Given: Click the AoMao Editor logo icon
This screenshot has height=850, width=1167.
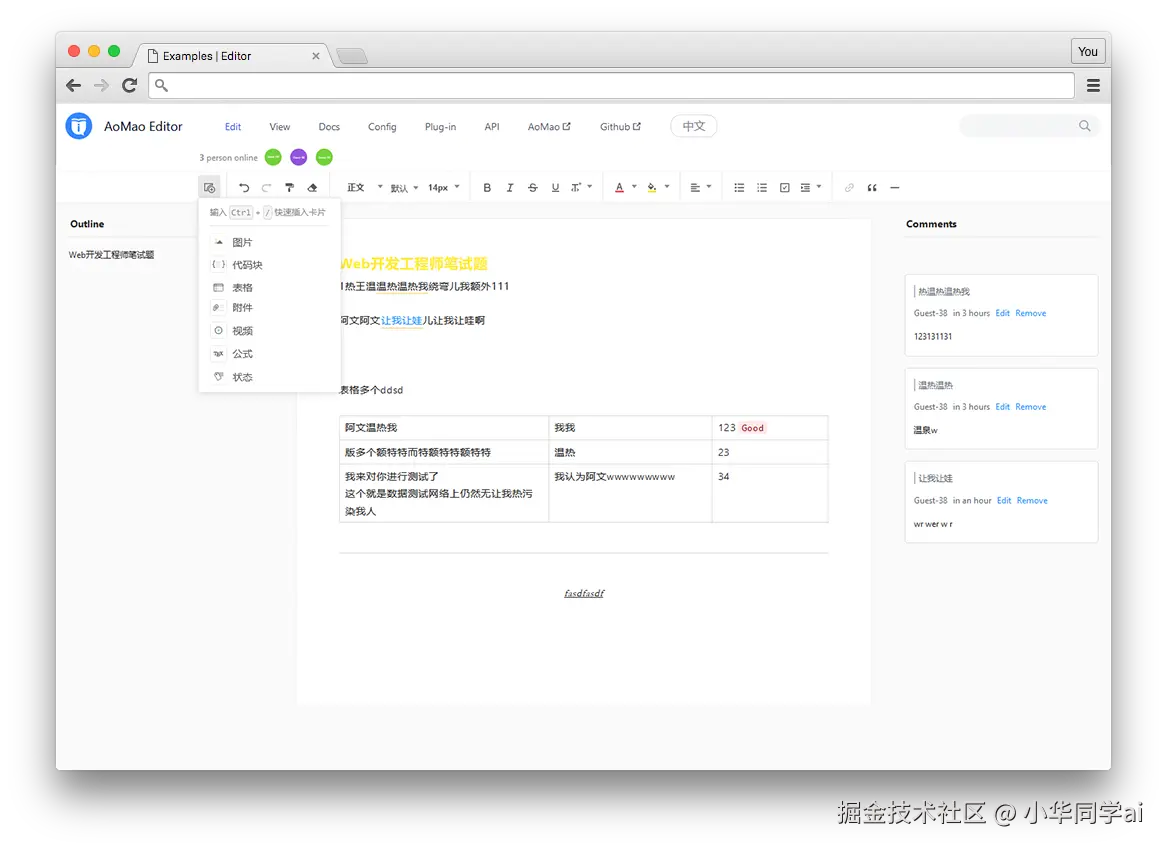Looking at the screenshot, I should [79, 126].
